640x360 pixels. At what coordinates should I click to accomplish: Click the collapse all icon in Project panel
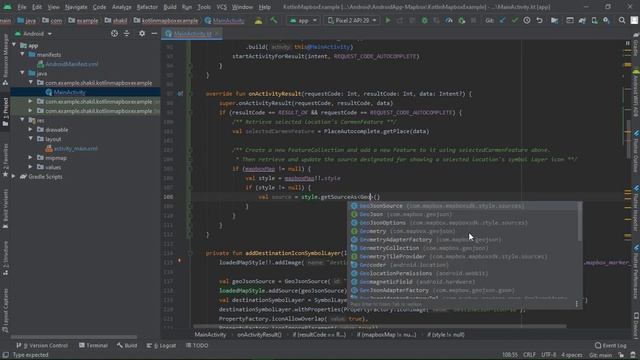(x=127, y=33)
